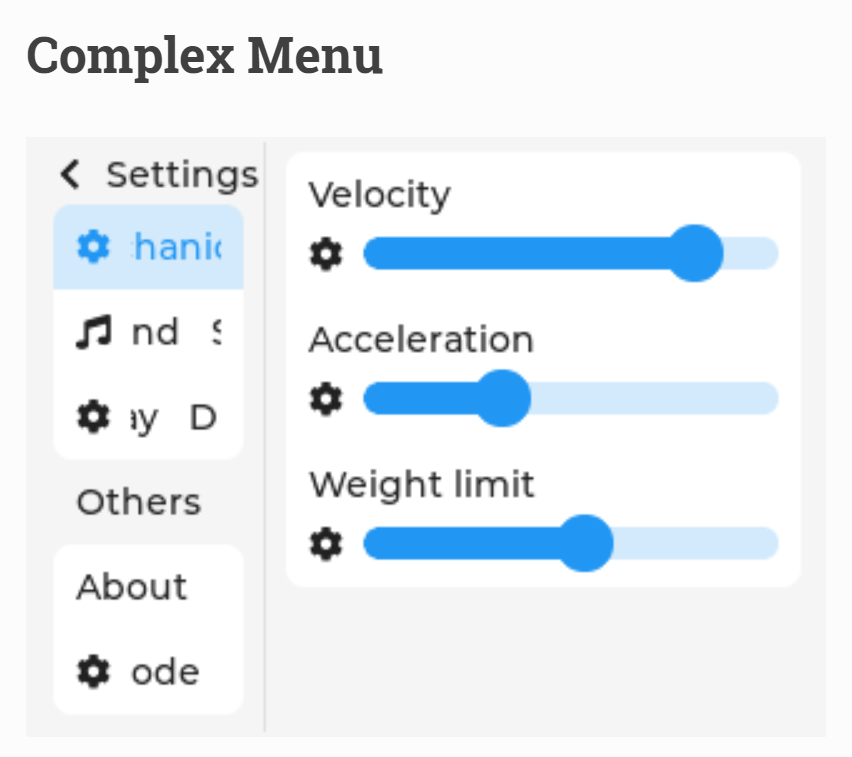Click the gear icon beside Weight limit slider
Screen dimensions: 852x757
(326, 543)
